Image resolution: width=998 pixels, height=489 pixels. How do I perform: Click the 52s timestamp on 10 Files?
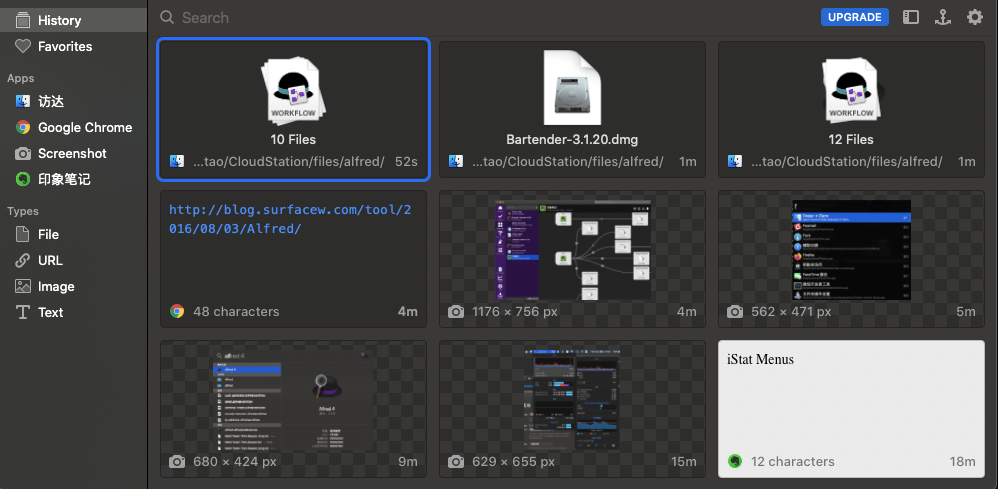pos(406,162)
